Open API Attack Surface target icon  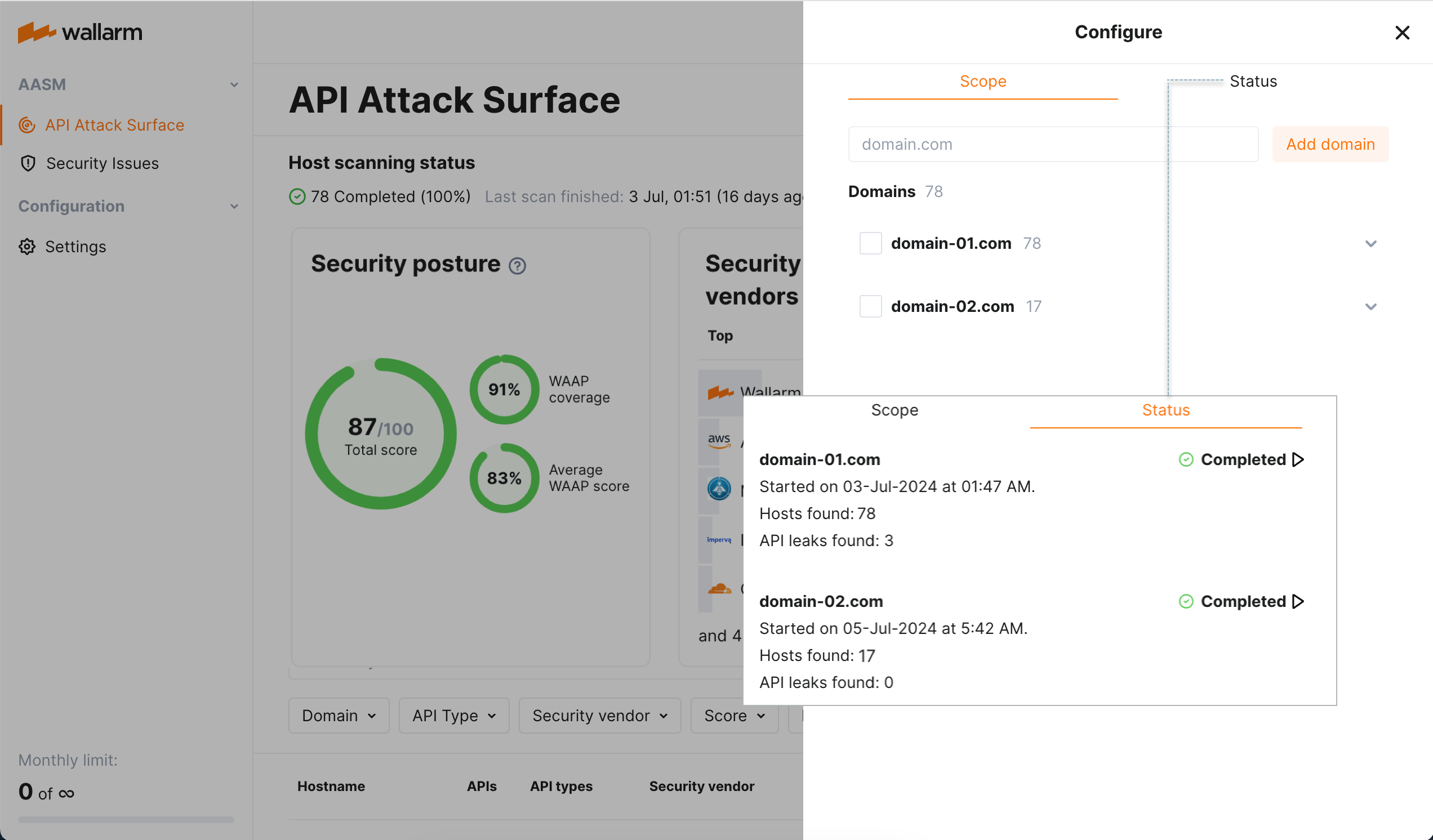tap(26, 125)
